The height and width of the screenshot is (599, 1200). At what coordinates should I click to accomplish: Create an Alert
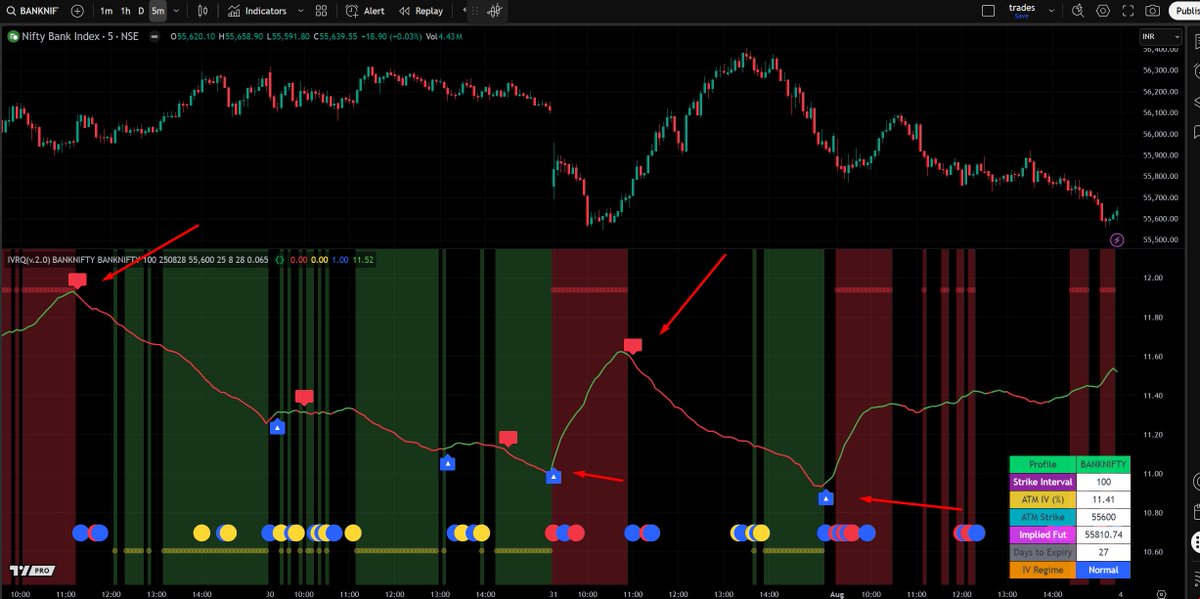[x=365, y=11]
